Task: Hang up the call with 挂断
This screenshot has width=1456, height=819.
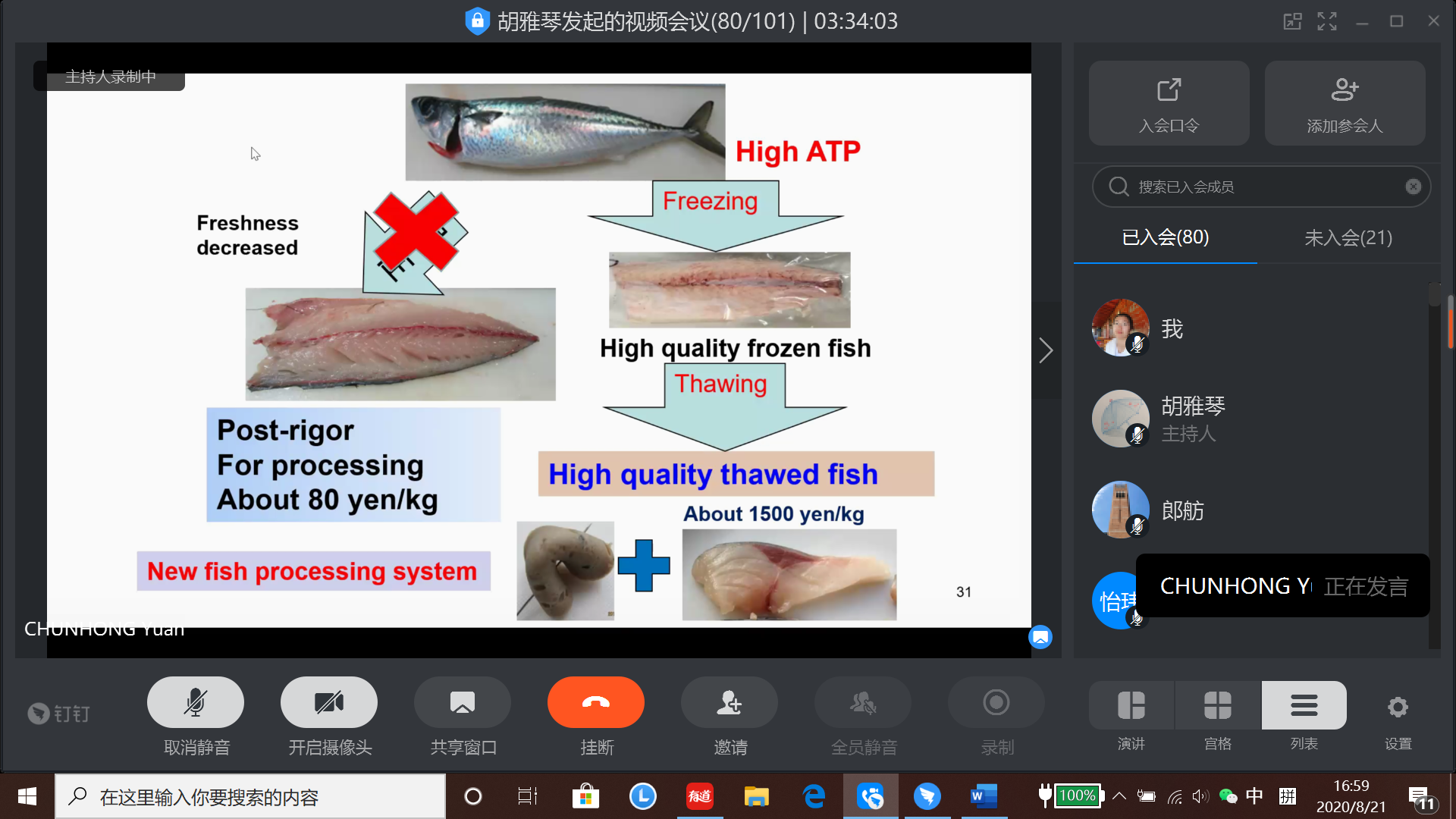Action: coord(595,703)
